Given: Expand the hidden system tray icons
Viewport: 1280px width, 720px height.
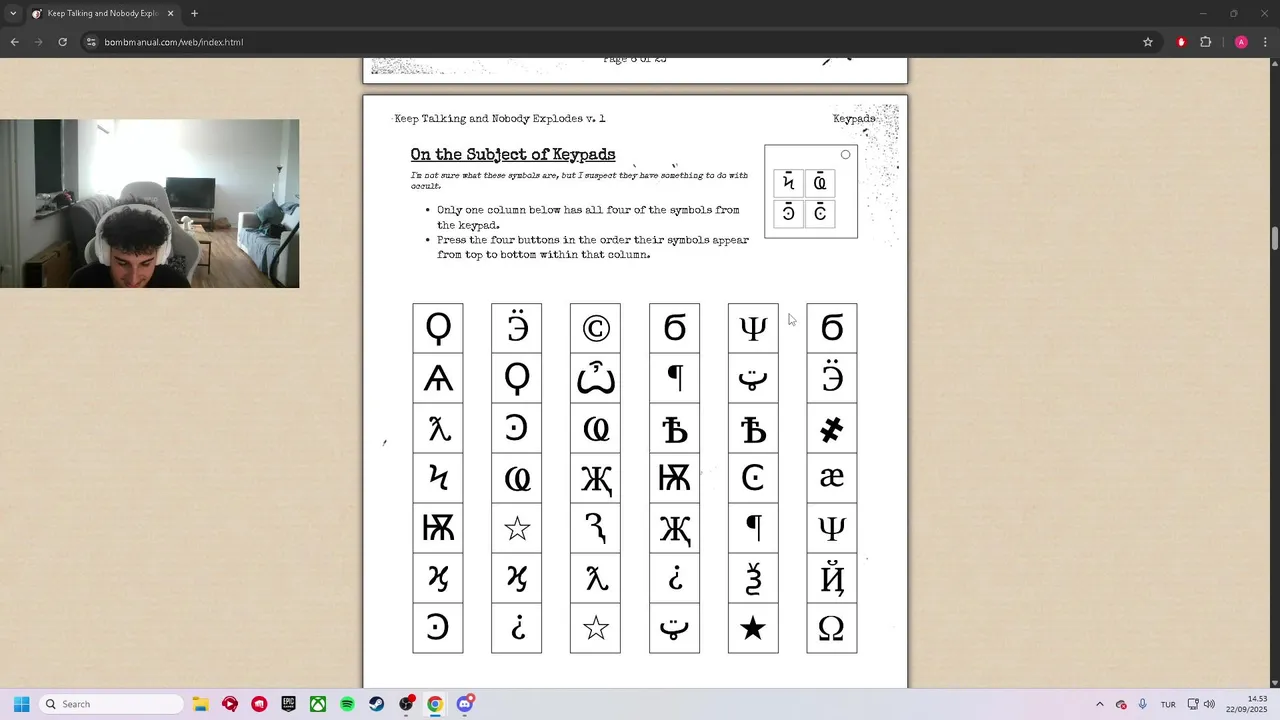Looking at the screenshot, I should [x=1100, y=704].
